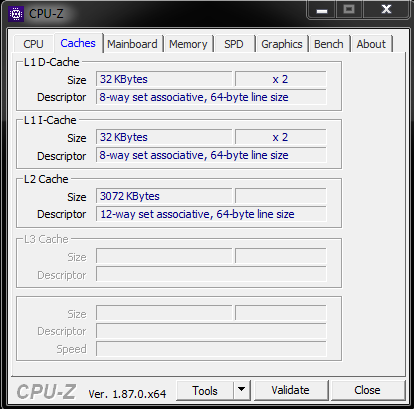Click the L1 D-Cache group label
414x409 pixels.
52,62
